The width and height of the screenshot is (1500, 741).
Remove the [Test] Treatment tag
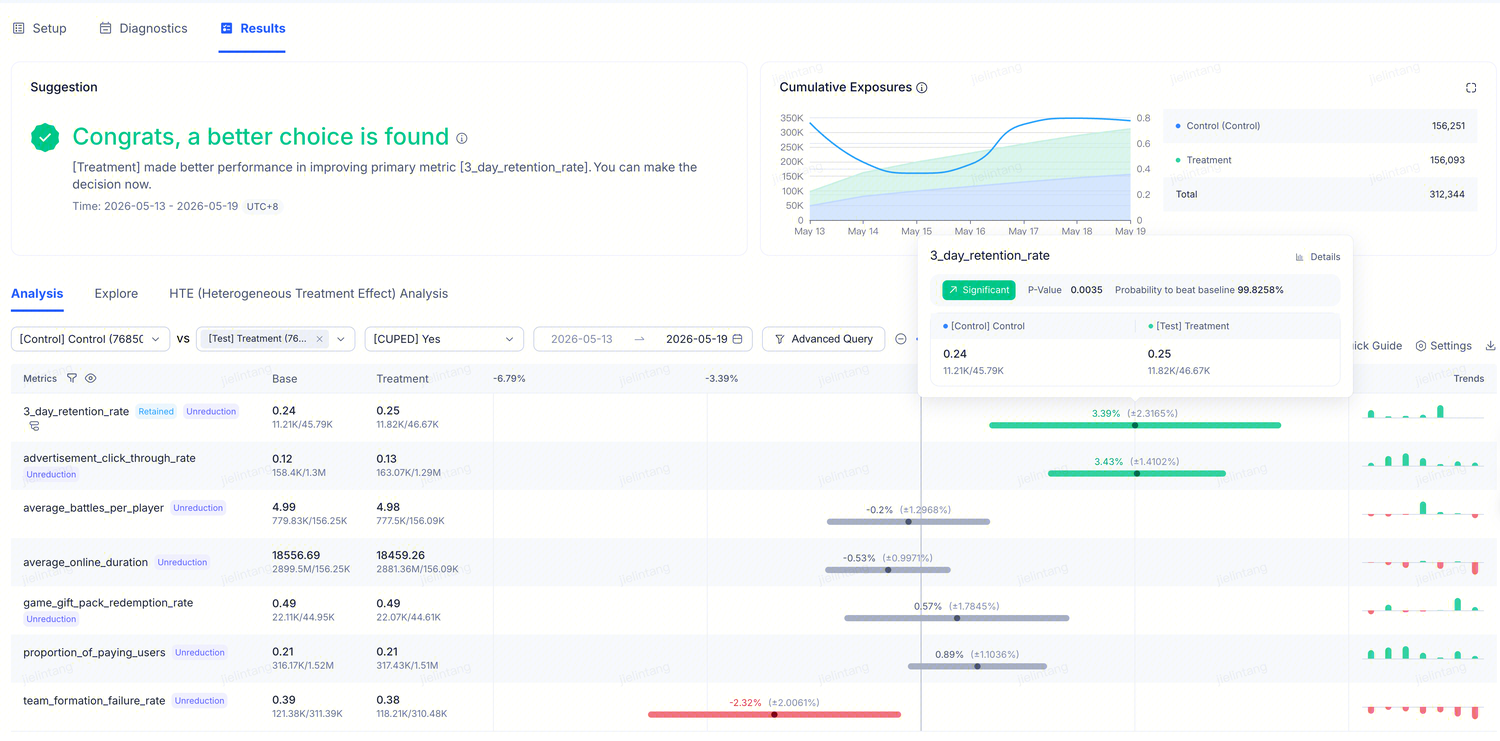(x=320, y=339)
